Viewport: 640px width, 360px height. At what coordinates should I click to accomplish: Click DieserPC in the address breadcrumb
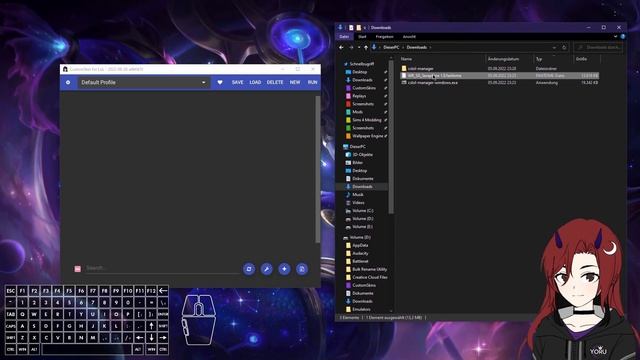tap(391, 47)
